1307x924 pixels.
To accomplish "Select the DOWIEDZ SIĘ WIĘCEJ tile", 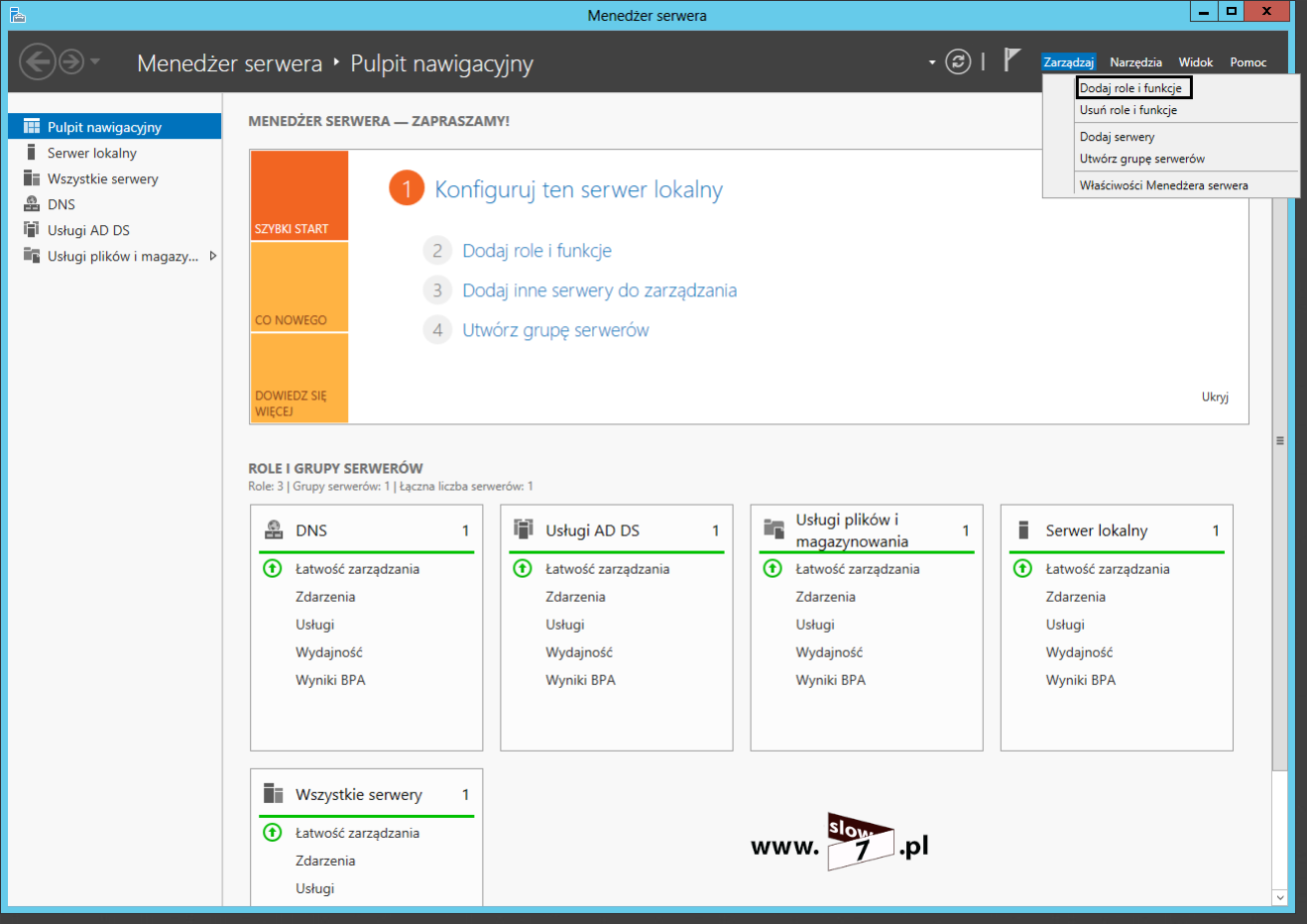I will pyautogui.click(x=299, y=379).
